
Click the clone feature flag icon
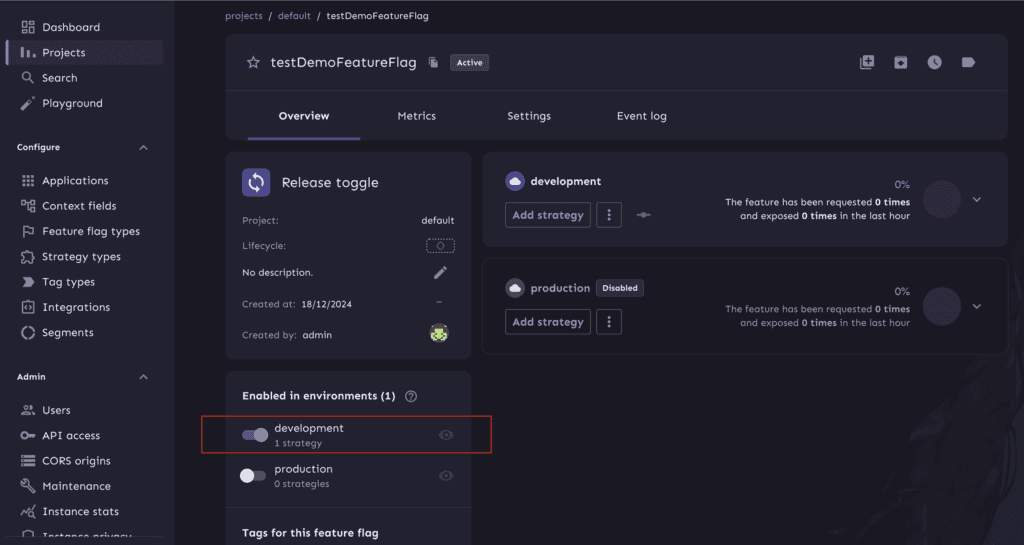[867, 62]
